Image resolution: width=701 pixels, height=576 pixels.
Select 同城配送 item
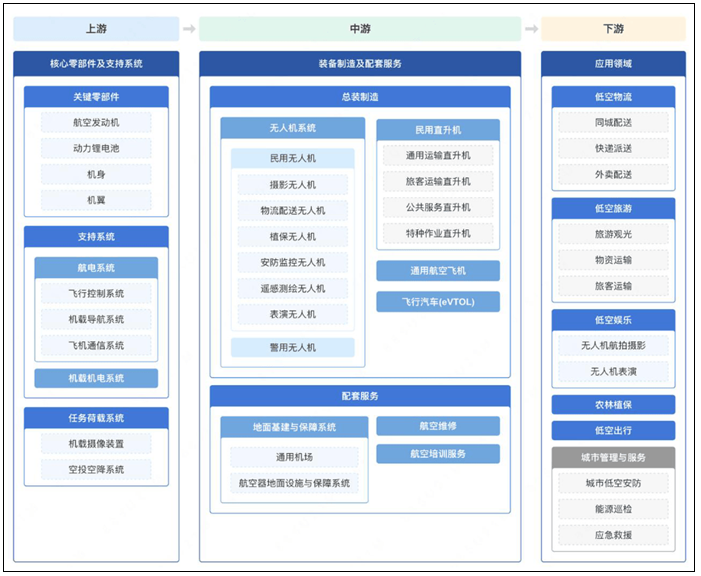[613, 123]
